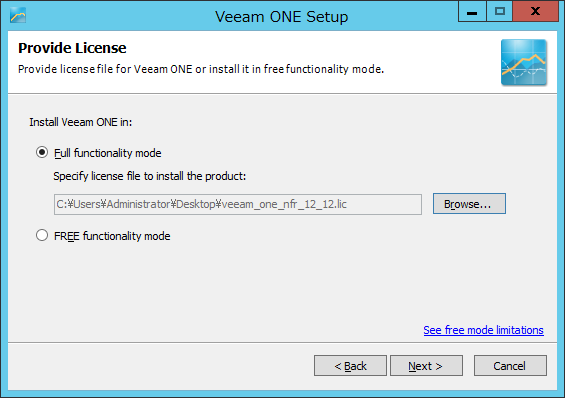
Task: Click the Specify license file label
Action: (x=150, y=176)
